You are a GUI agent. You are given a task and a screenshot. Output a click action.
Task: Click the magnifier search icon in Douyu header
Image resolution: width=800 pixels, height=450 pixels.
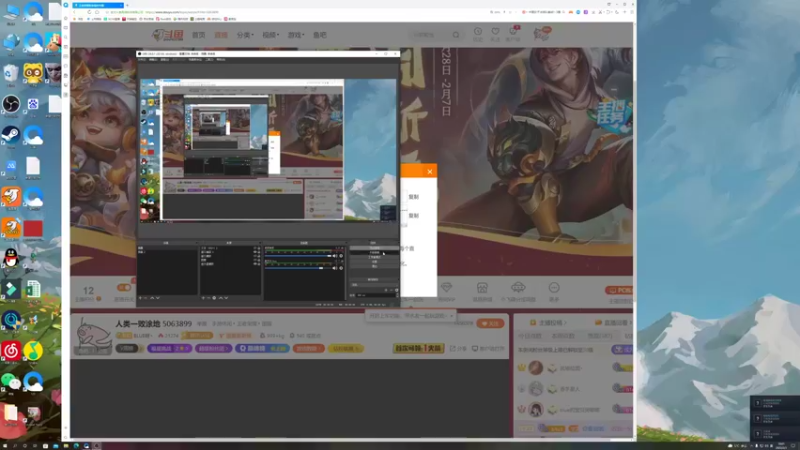(x=456, y=35)
